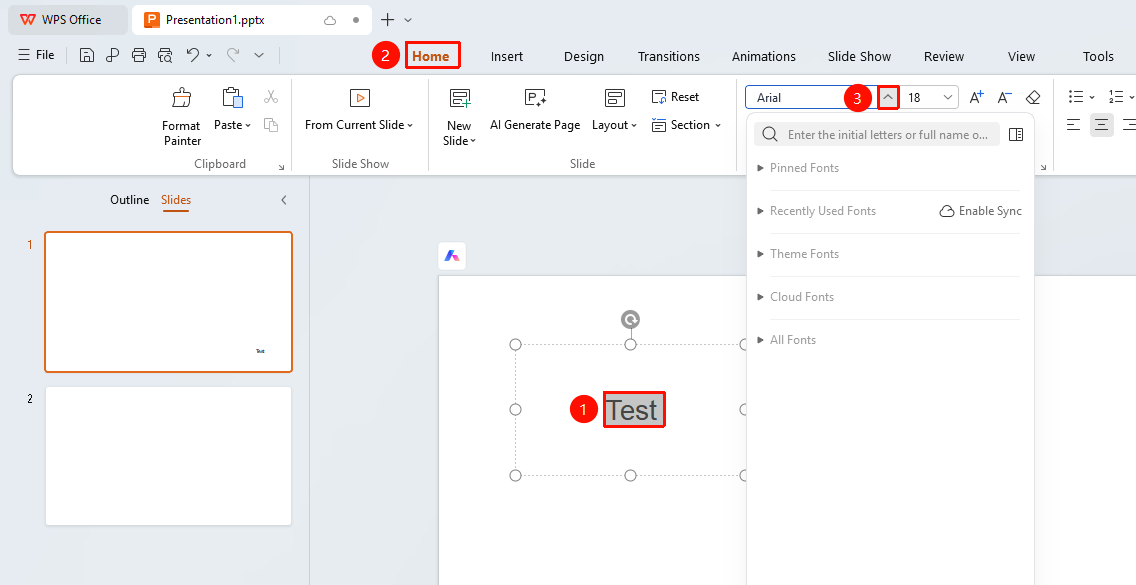
Task: Open Print Preview from quick access toolbar
Action: pyautogui.click(x=165, y=55)
